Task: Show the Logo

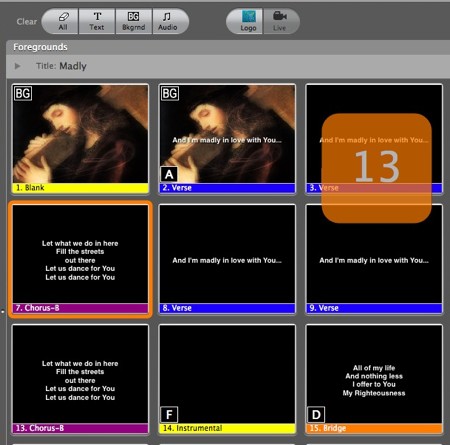Action: (245, 21)
